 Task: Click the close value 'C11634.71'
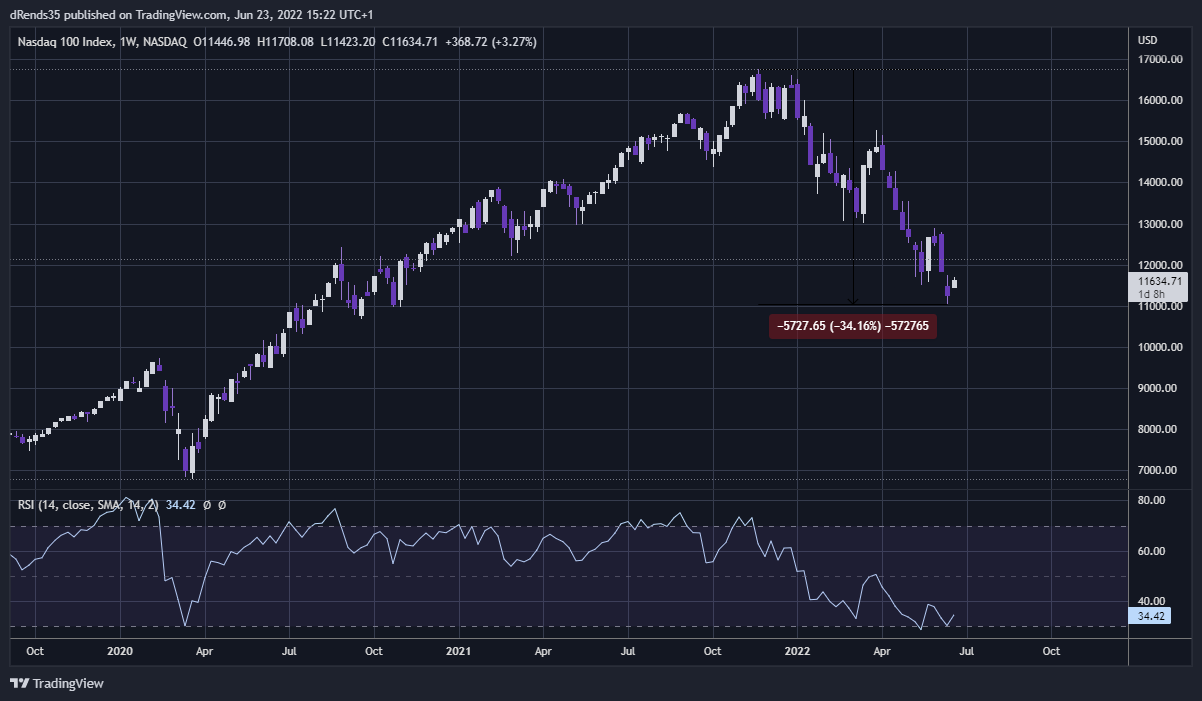(x=412, y=42)
